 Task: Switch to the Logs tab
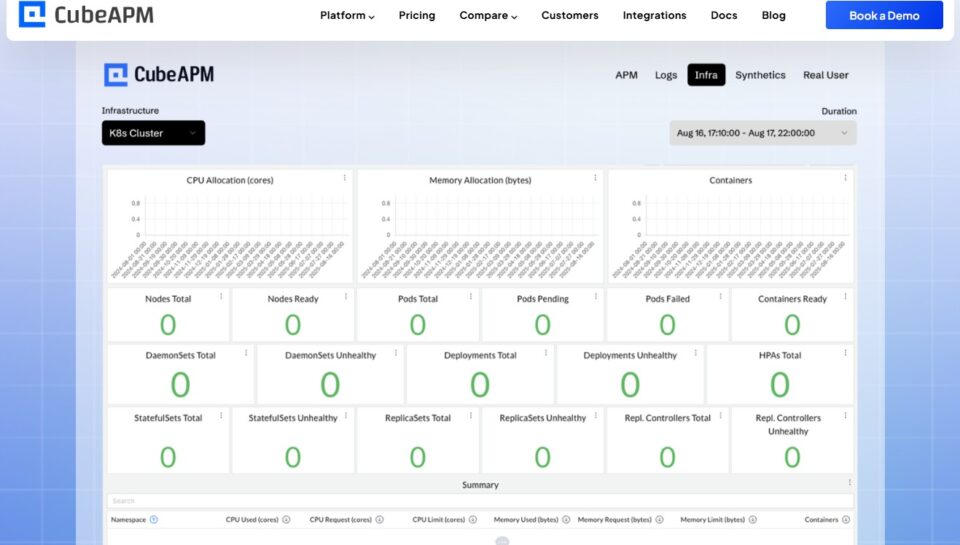point(666,75)
